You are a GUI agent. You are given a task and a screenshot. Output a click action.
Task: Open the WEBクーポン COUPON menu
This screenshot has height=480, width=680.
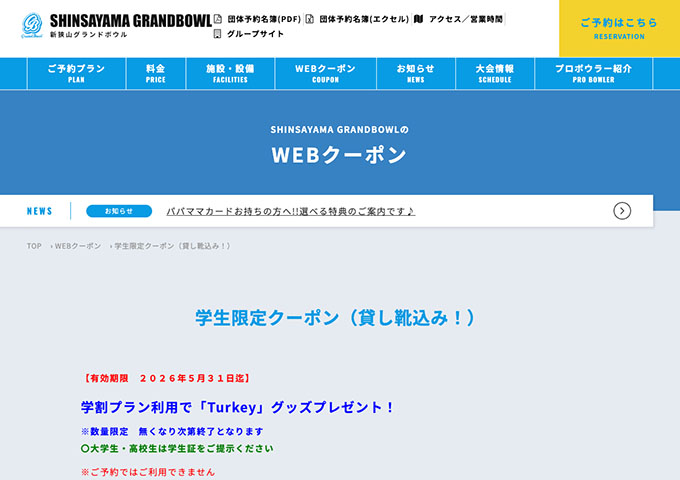(326, 74)
